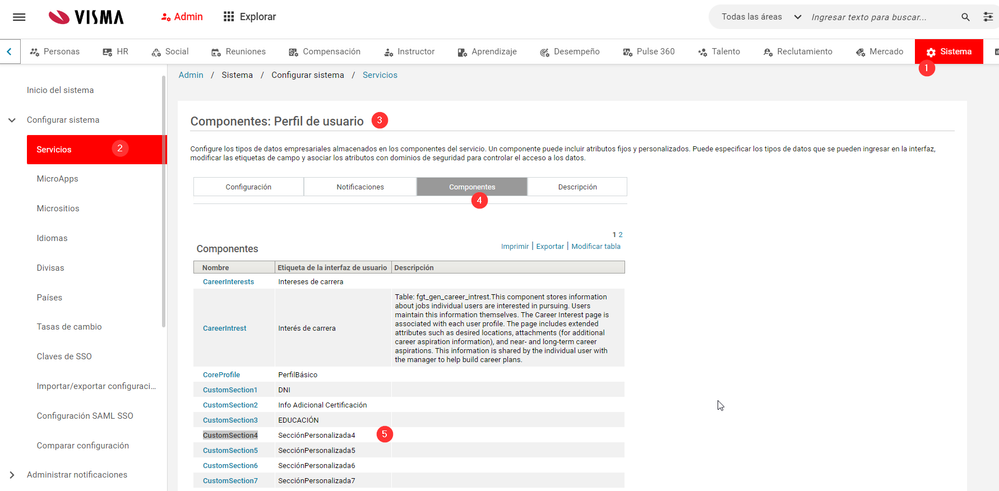Open the Sistema gear tab
Viewport: 999px width, 491px height.
pyautogui.click(x=949, y=52)
